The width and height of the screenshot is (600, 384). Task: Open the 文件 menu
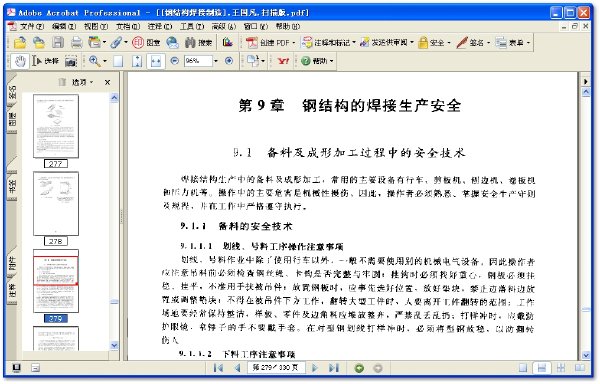[x=31, y=26]
